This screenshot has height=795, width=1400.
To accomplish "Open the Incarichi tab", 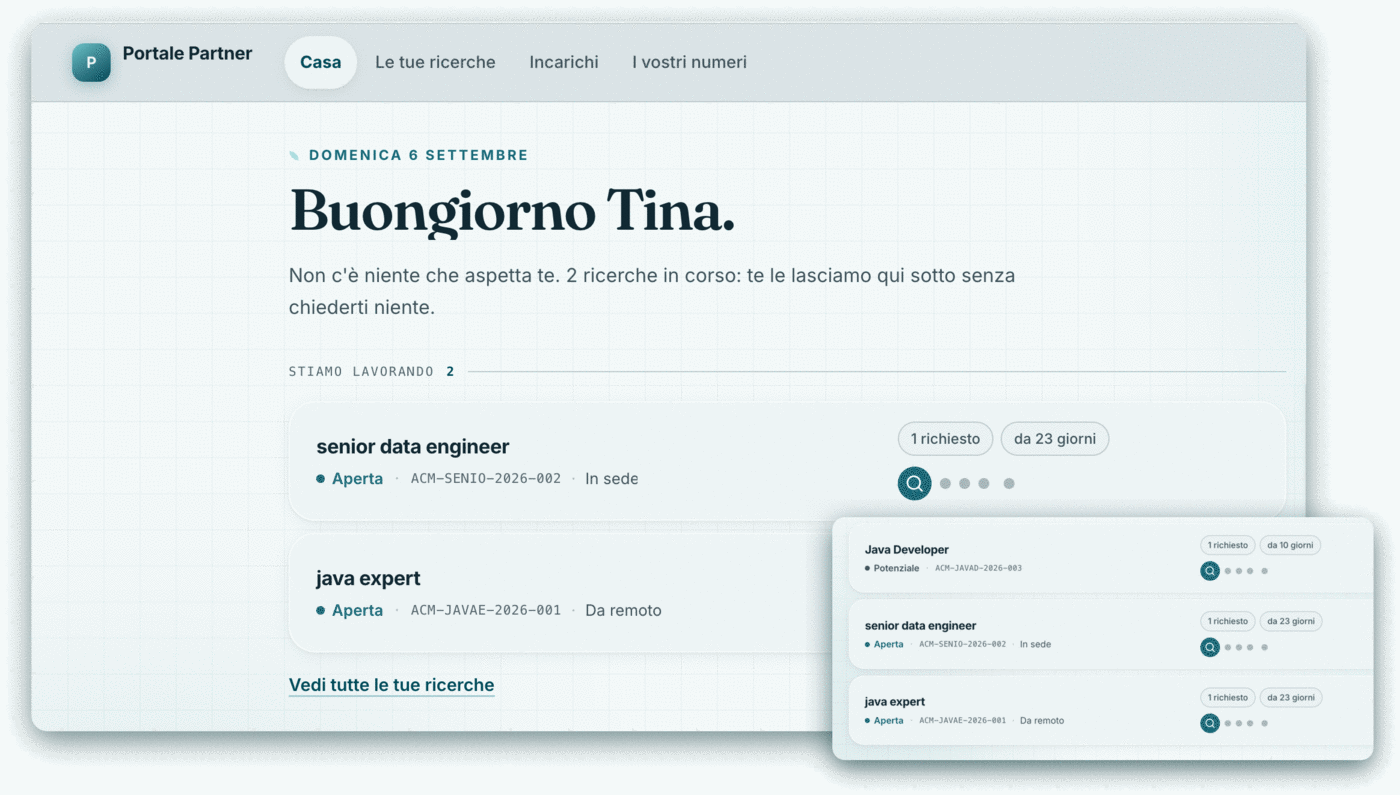I will click(564, 62).
